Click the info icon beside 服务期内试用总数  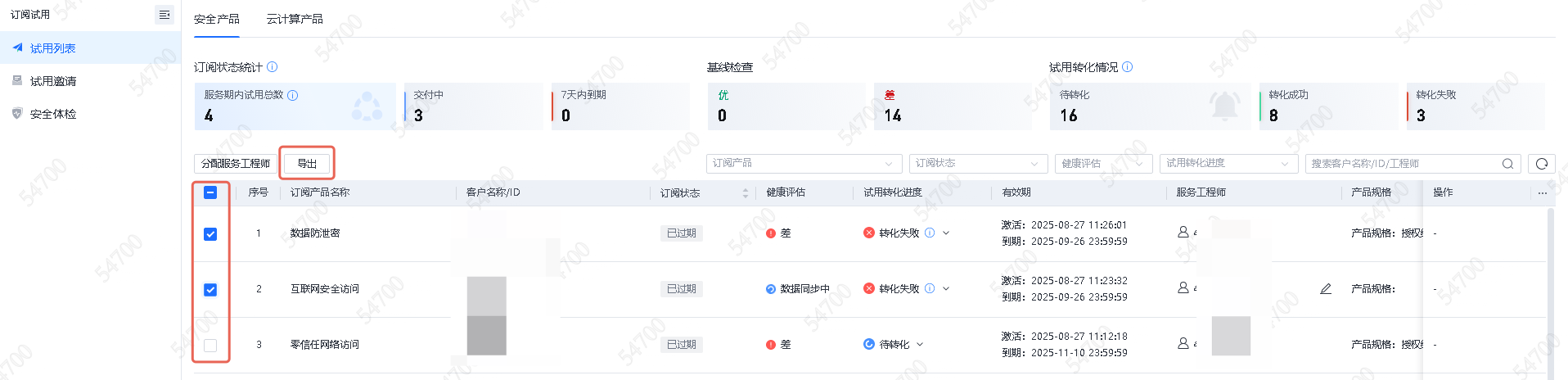tap(293, 95)
